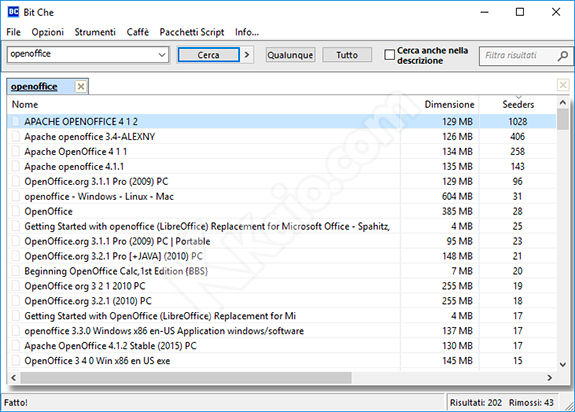Click the arrow button next to Cerca
This screenshot has height=412, width=575.
pyautogui.click(x=247, y=55)
